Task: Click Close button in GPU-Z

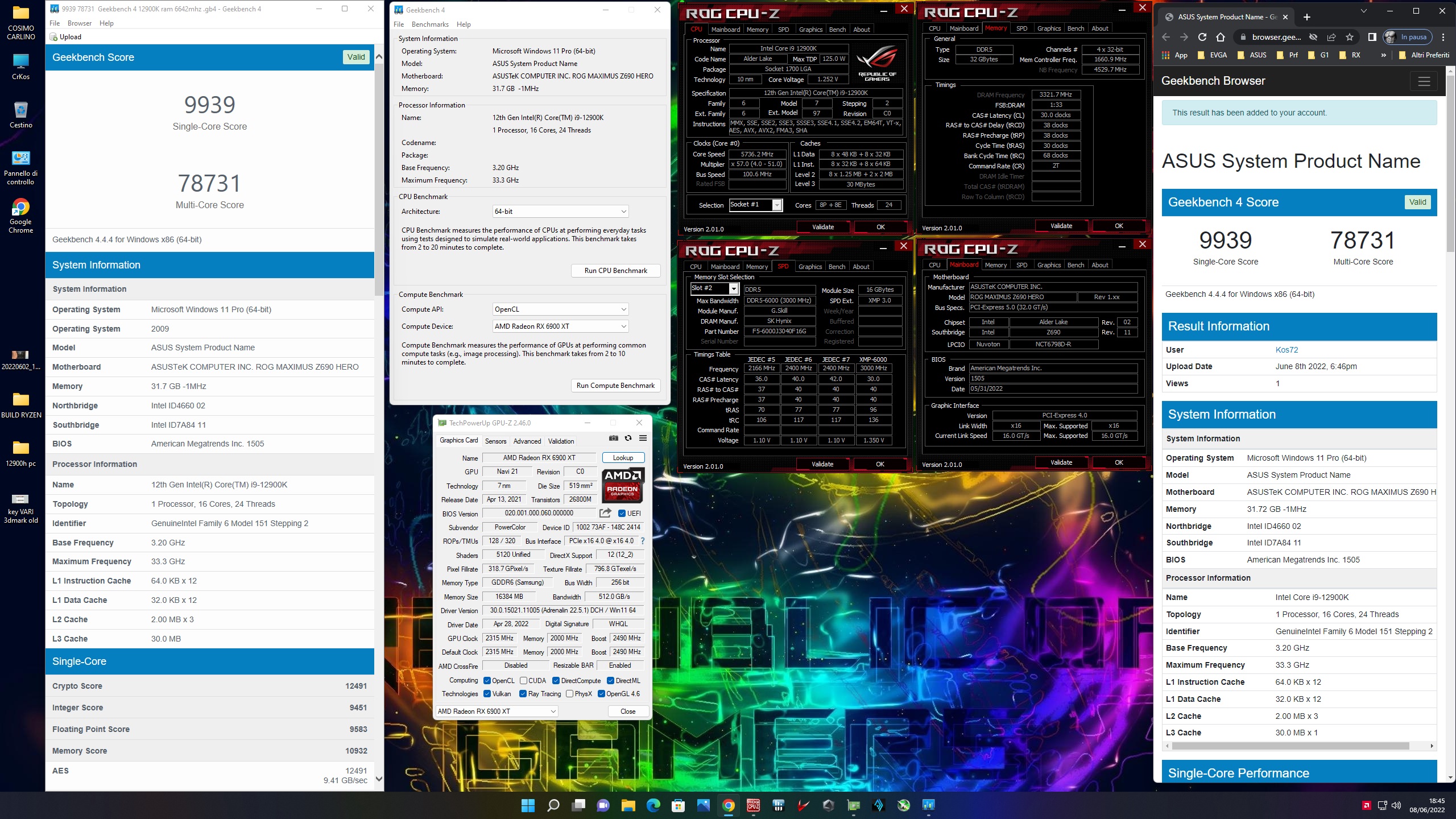Action: (x=628, y=712)
